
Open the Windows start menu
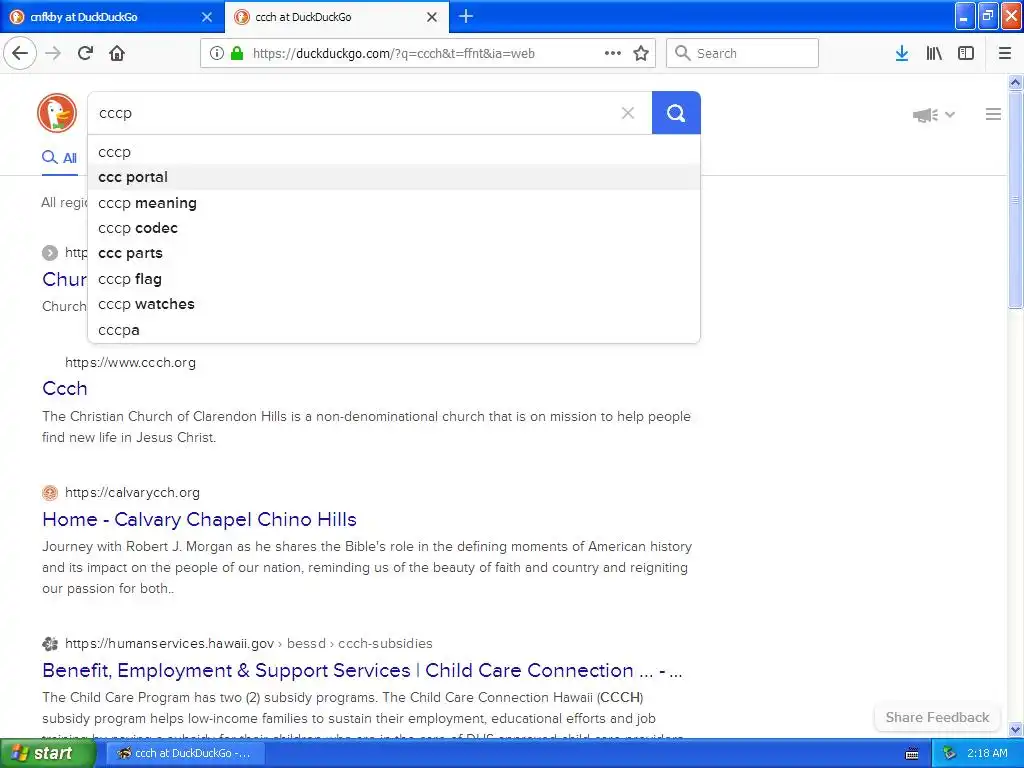click(48, 753)
